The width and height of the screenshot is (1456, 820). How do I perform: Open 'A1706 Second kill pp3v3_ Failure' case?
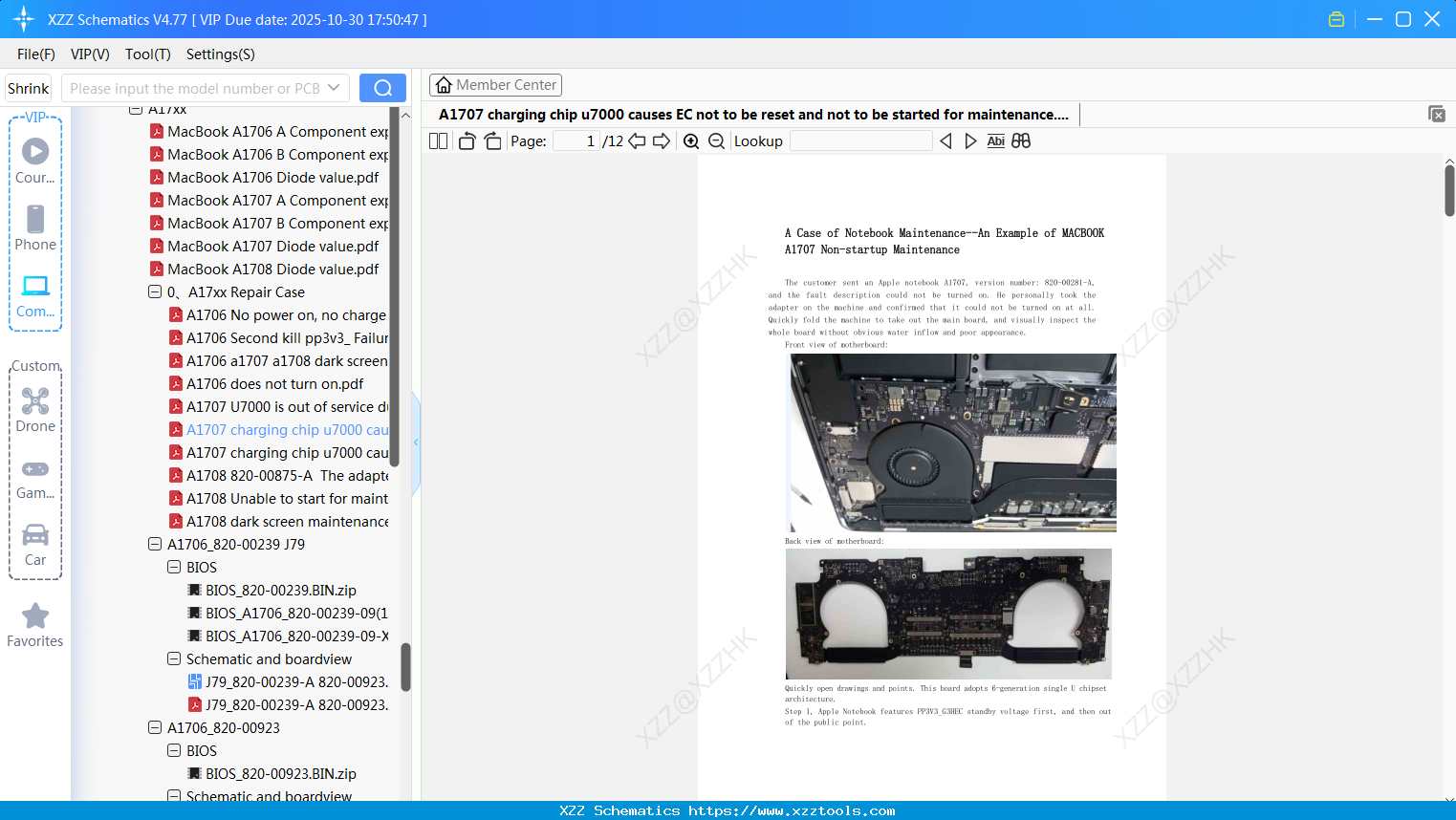[278, 338]
